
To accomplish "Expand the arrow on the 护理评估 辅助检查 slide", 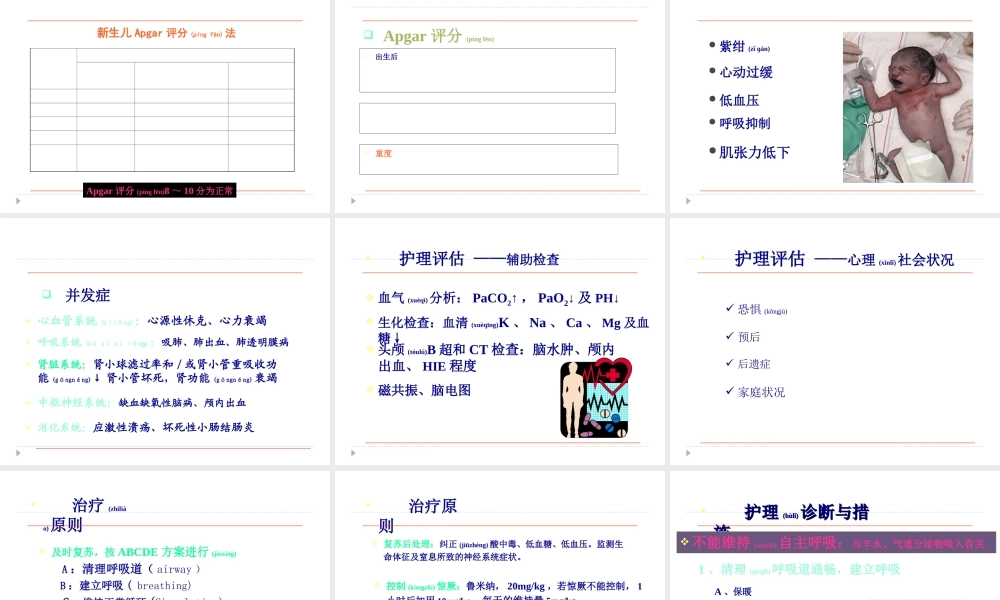I will pos(352,452).
